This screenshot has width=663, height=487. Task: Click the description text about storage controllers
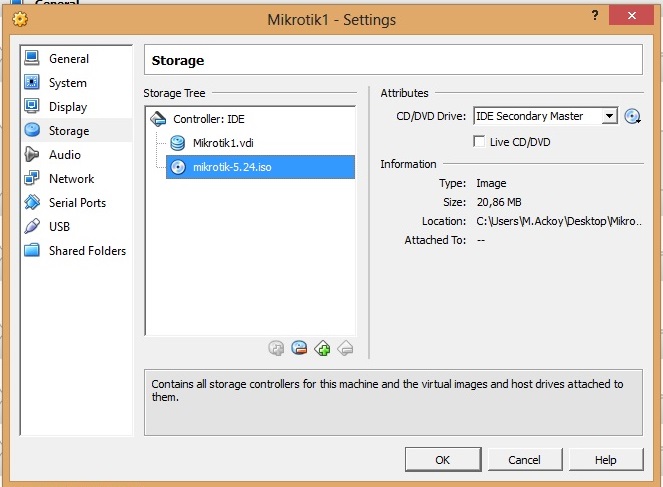click(387, 390)
